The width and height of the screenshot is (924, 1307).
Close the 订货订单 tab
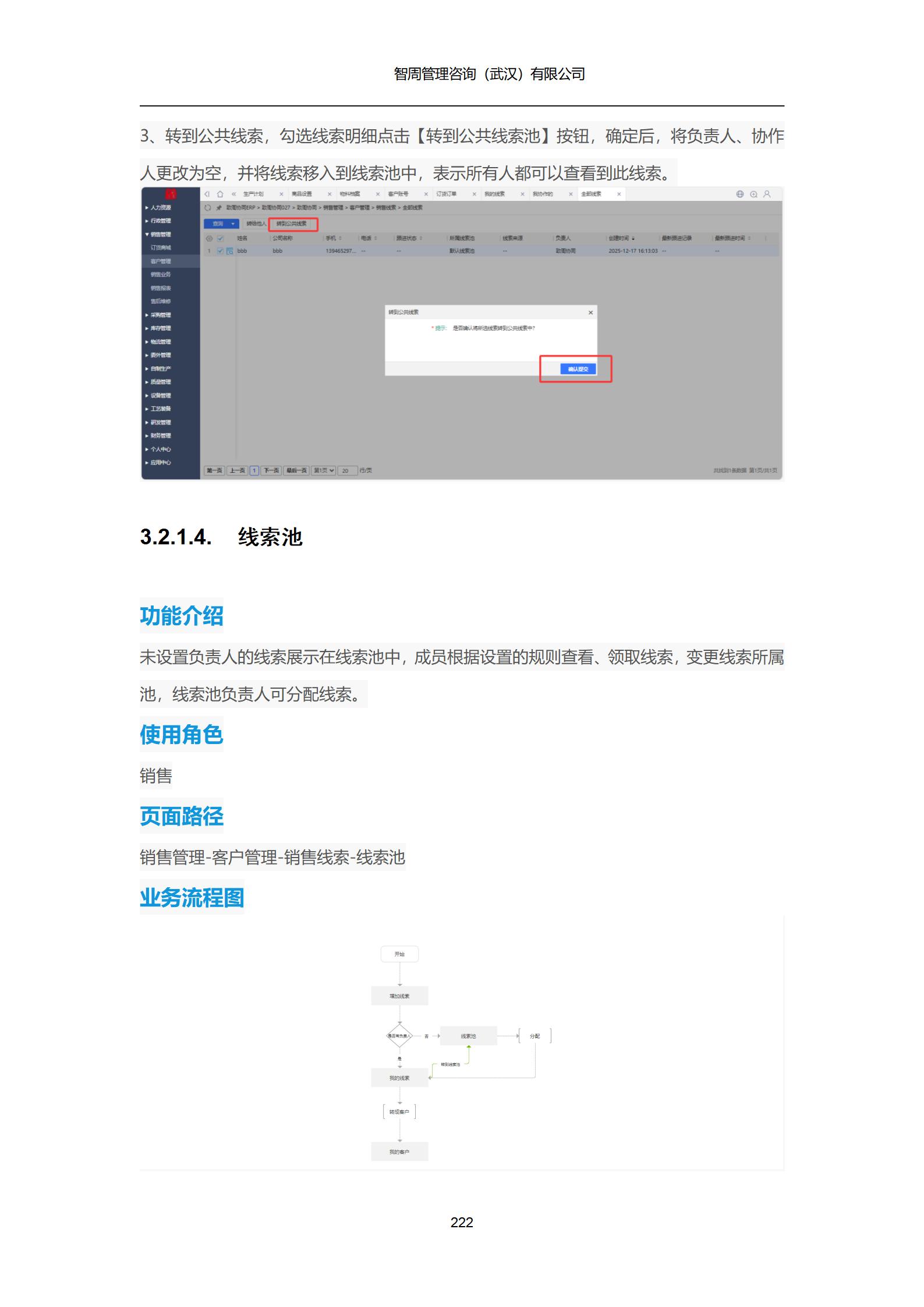tap(474, 194)
